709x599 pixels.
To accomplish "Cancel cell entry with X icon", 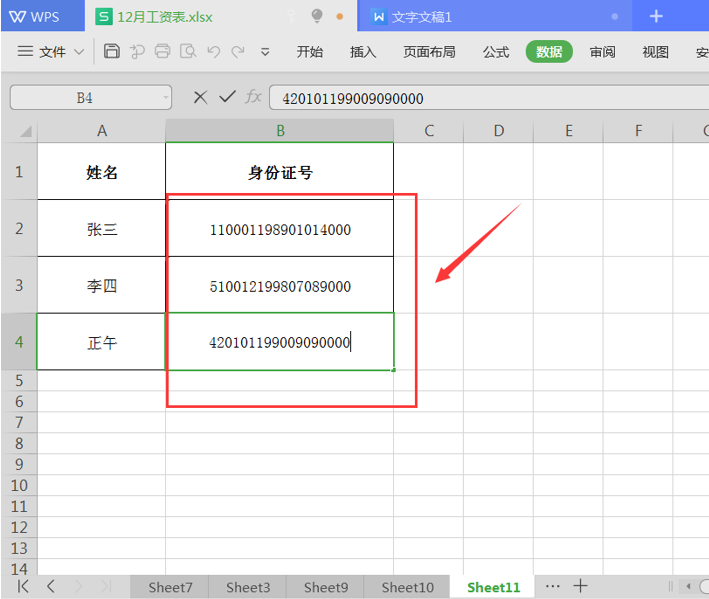I will coord(200,97).
